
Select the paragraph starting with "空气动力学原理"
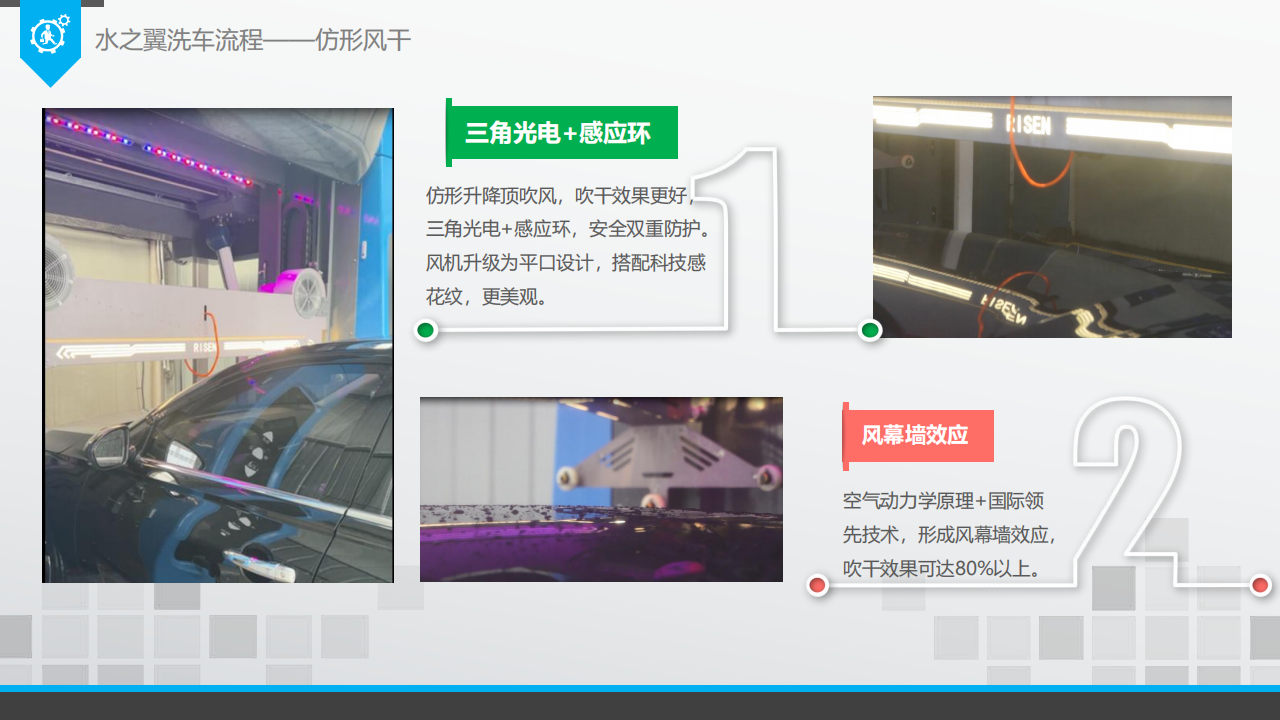click(x=948, y=534)
